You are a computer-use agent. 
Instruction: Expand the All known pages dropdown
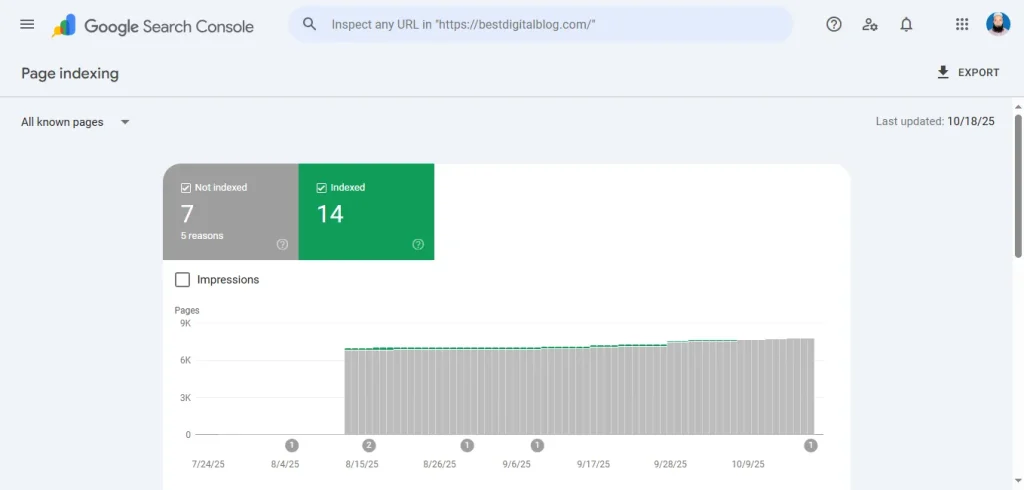75,122
